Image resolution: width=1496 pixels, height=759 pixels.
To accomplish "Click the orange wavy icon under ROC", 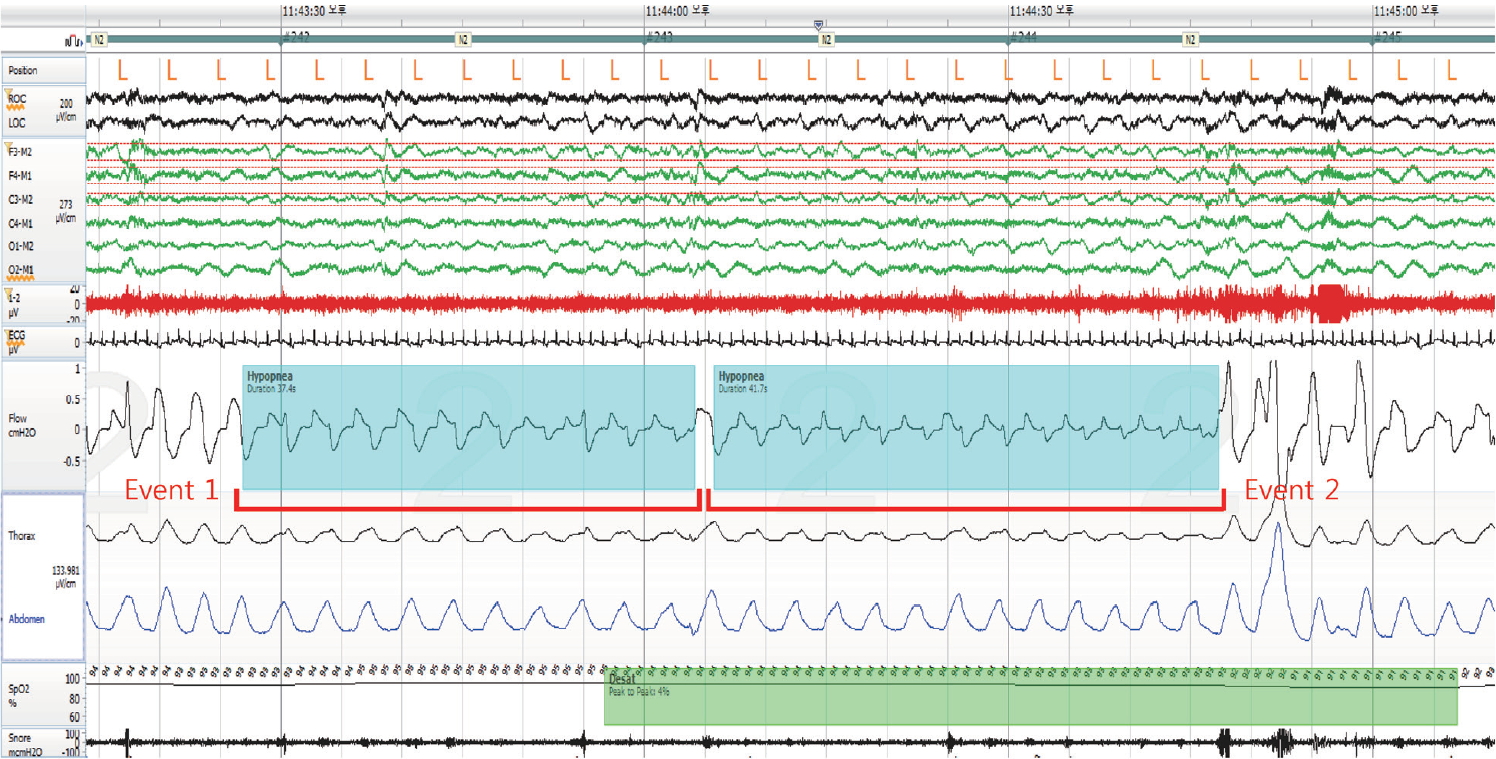I will click(15, 107).
